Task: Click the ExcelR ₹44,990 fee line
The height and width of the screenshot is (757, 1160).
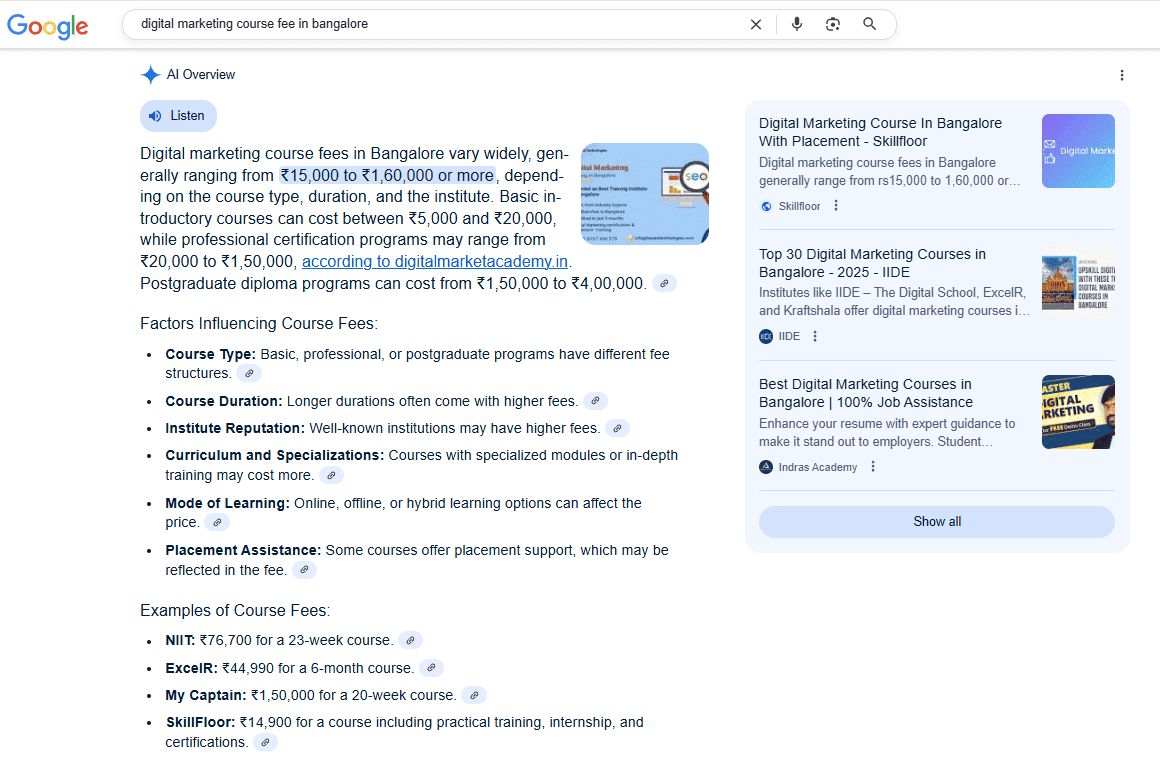Action: [x=289, y=668]
